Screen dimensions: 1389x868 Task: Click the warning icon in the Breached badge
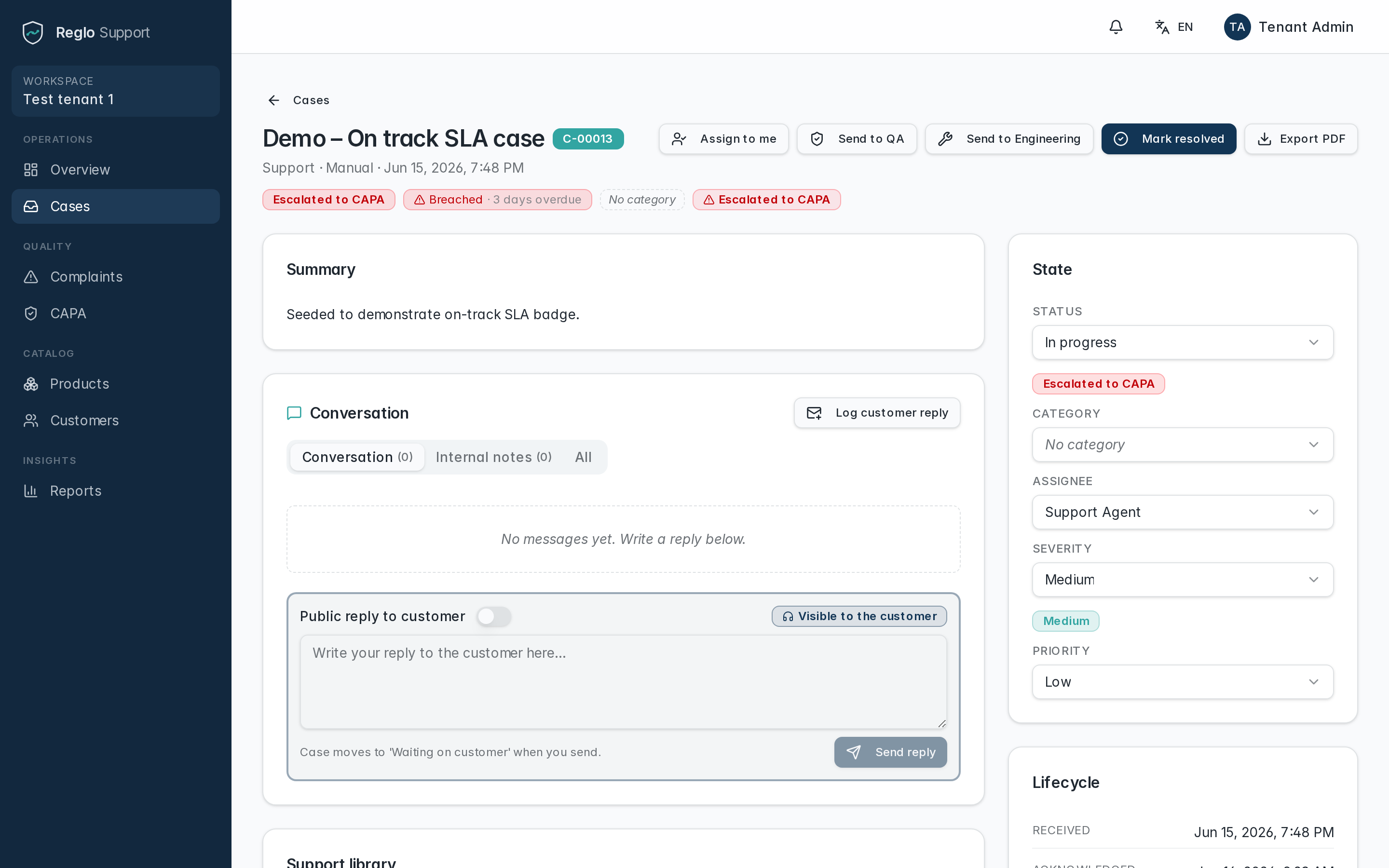coord(420,200)
